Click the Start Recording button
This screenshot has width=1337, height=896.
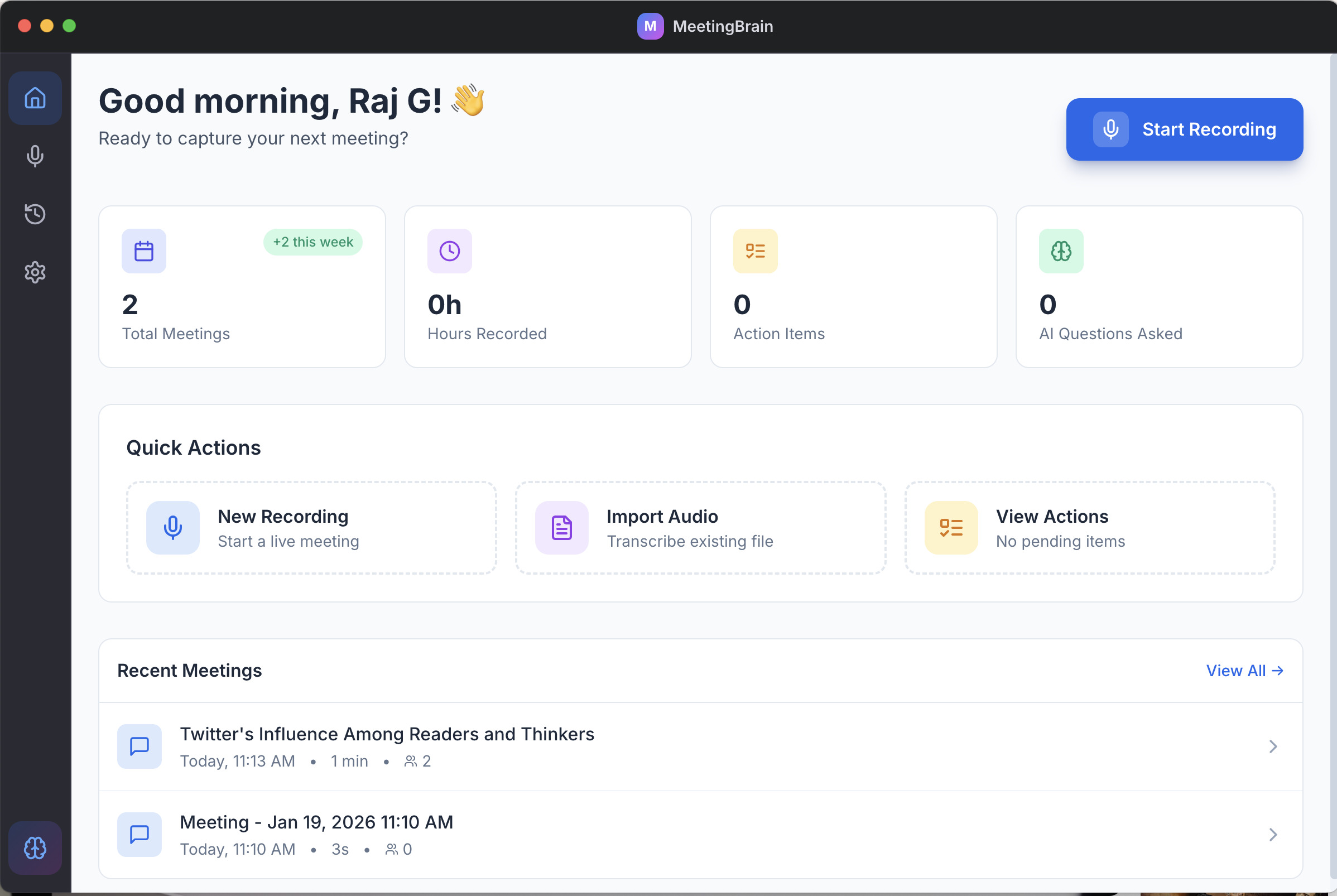(1184, 129)
